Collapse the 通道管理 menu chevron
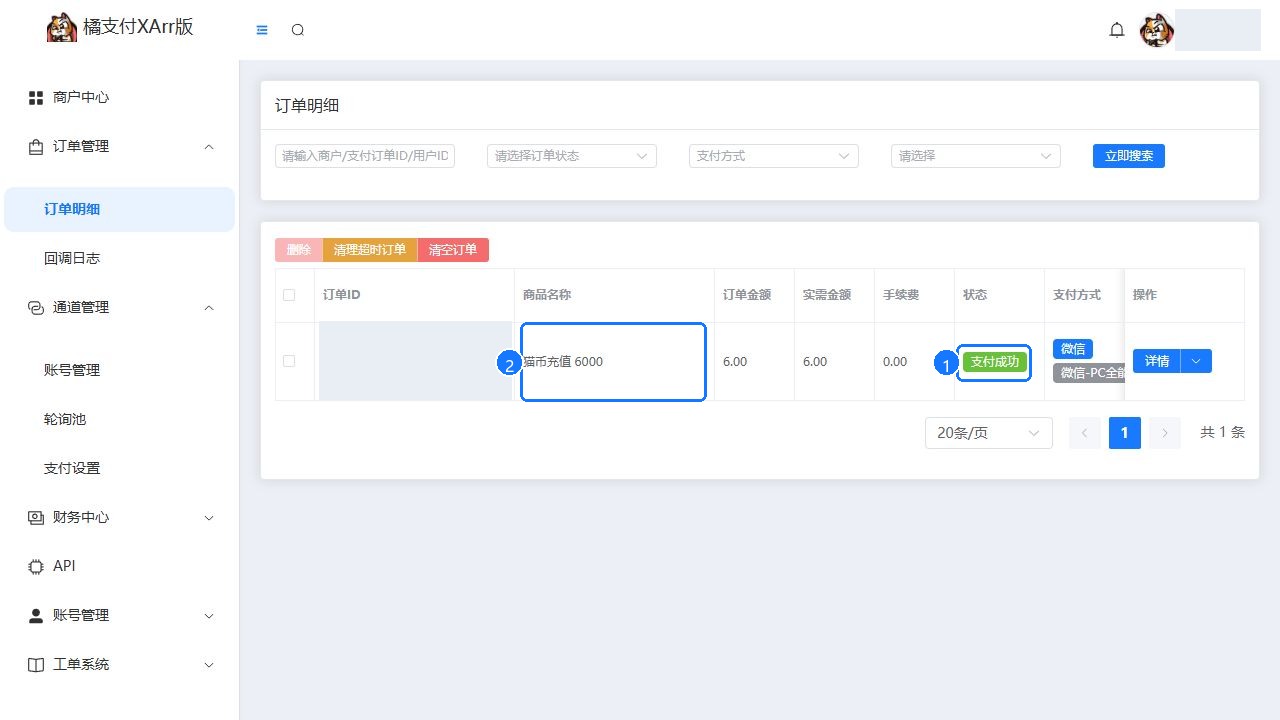 pos(209,307)
